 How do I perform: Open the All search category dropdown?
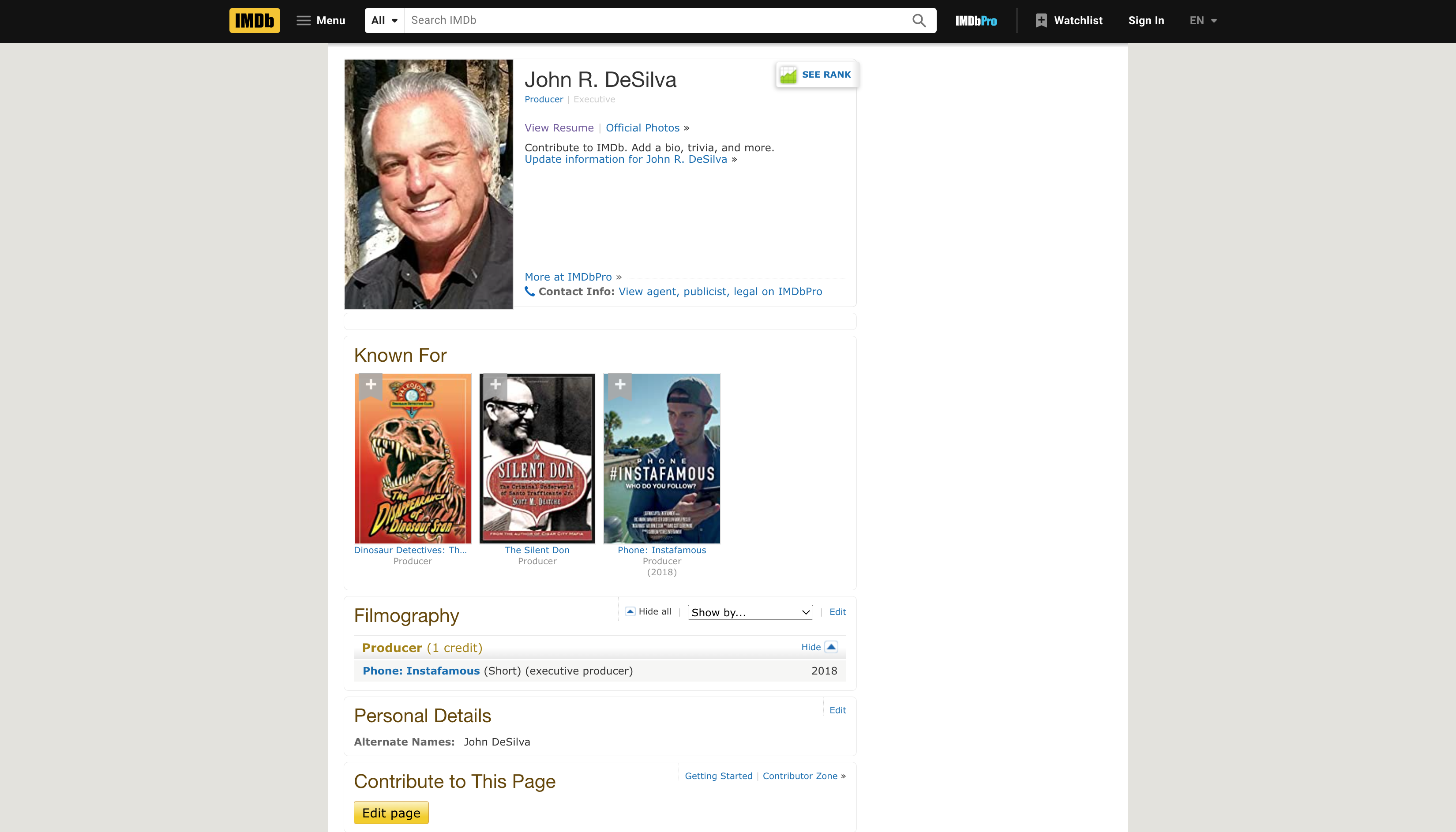385,21
